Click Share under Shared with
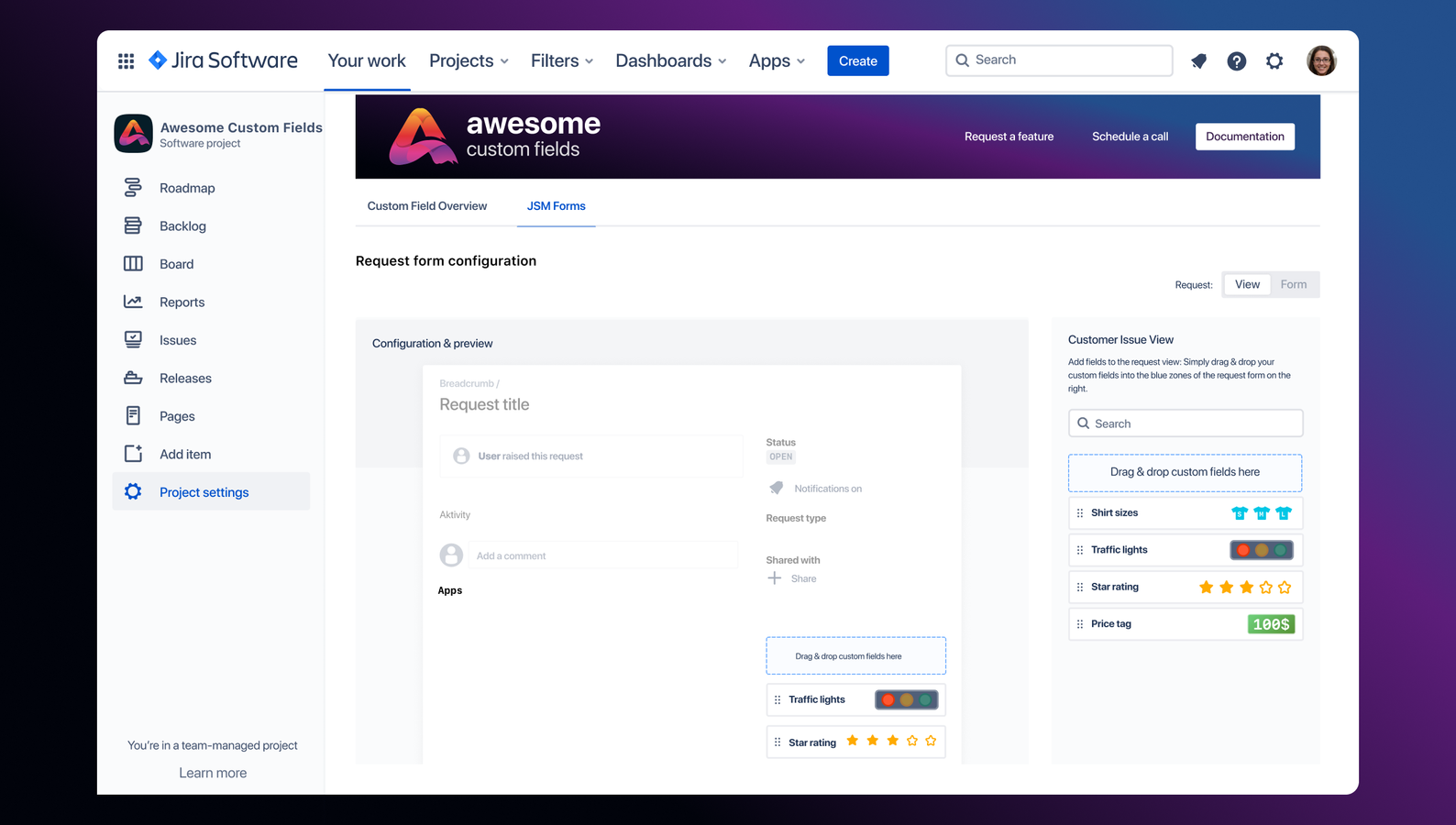Viewport: 1456px width, 825px height. 804,578
